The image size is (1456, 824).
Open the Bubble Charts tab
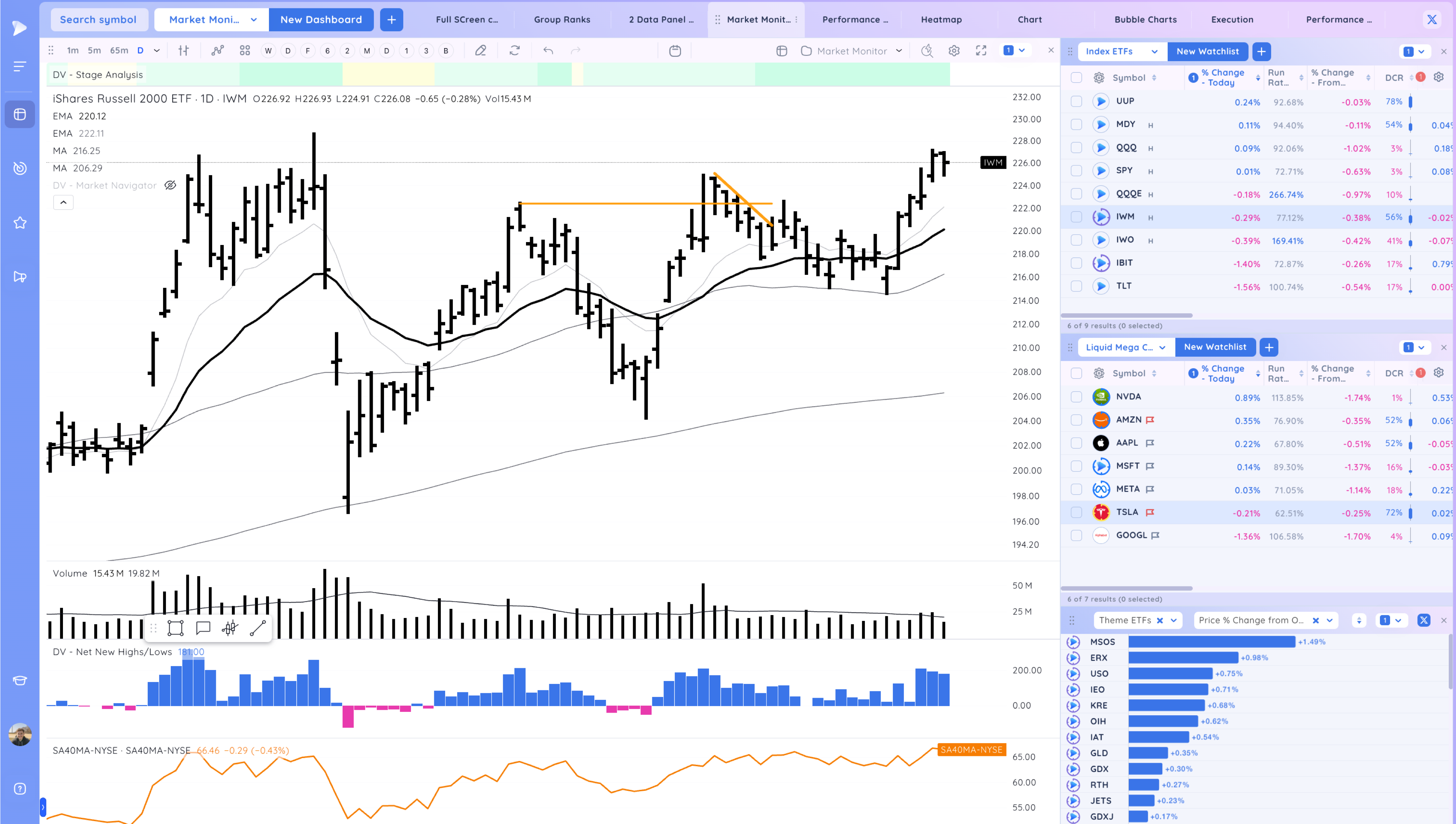point(1146,19)
